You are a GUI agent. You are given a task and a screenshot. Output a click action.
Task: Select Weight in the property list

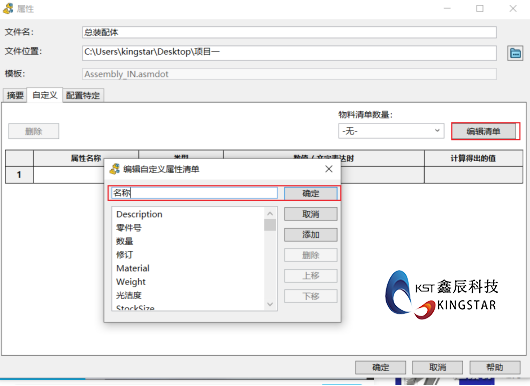[131, 282]
